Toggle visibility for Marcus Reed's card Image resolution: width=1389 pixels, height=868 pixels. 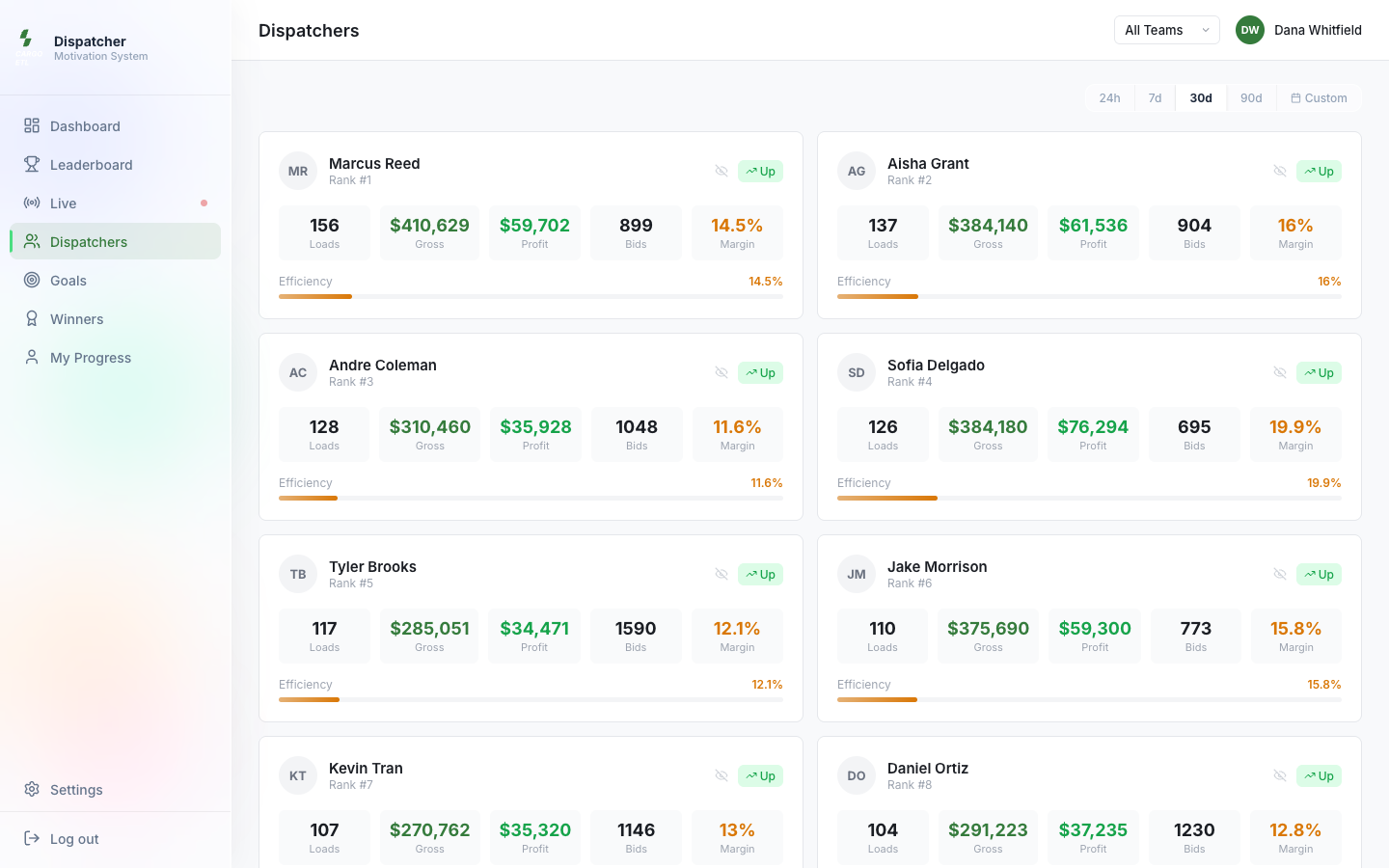tap(722, 171)
